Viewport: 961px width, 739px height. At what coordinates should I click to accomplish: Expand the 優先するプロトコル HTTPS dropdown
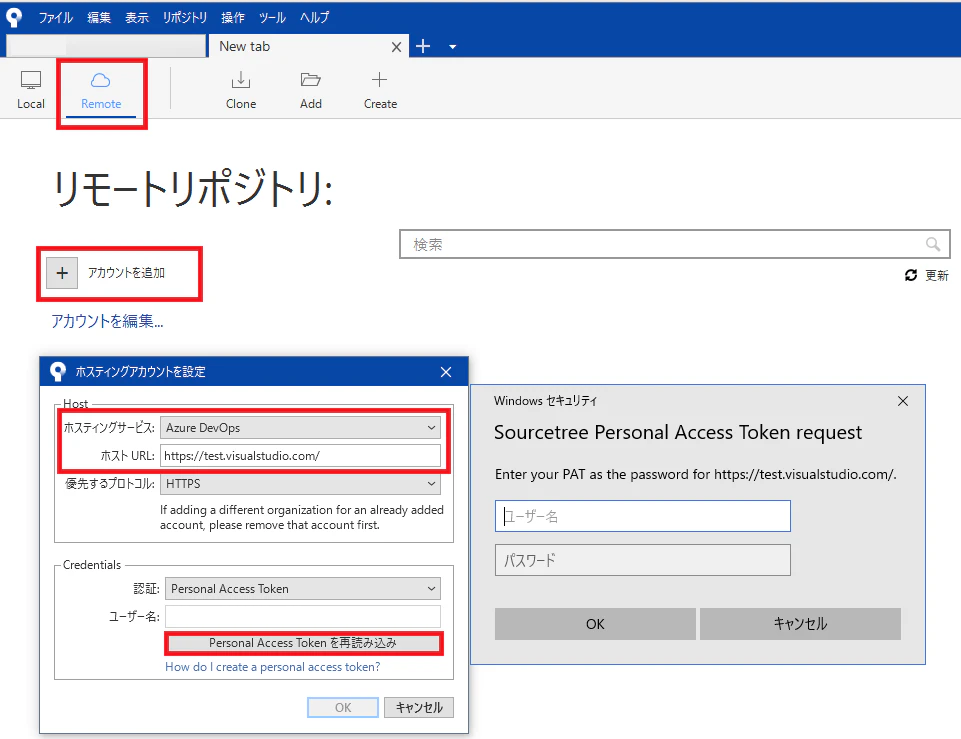click(300, 484)
